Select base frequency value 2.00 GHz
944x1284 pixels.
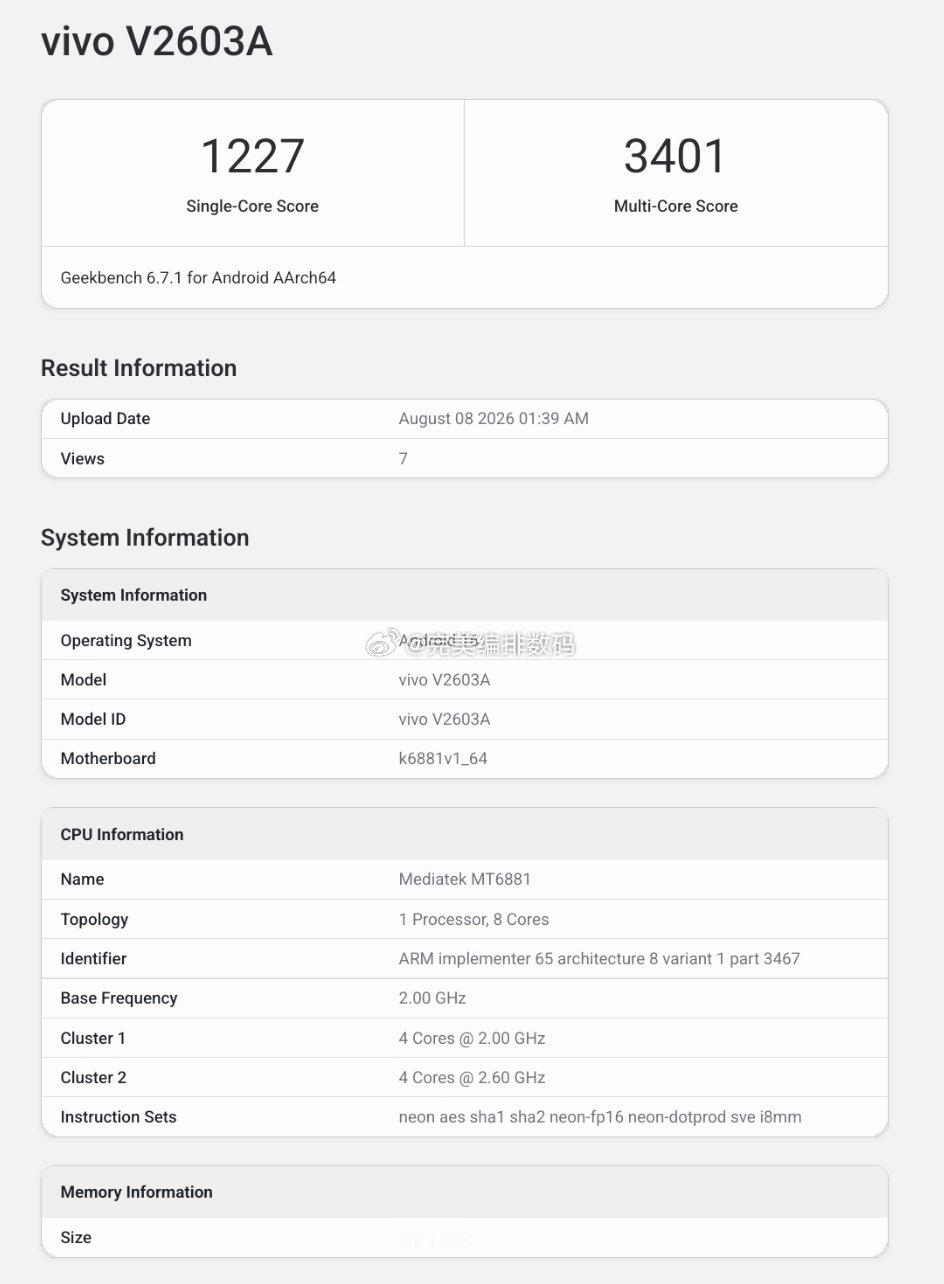pyautogui.click(x=432, y=999)
